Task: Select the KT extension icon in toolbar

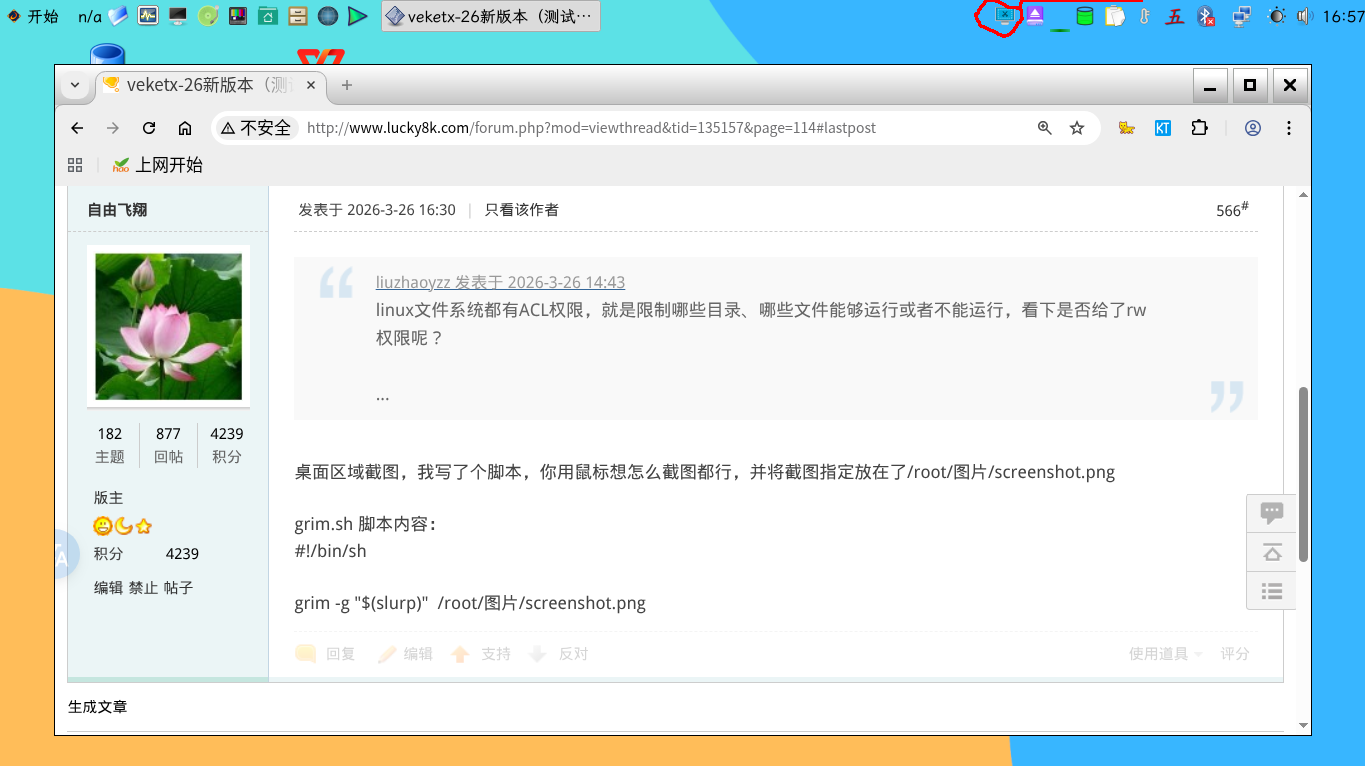Action: tap(1162, 127)
